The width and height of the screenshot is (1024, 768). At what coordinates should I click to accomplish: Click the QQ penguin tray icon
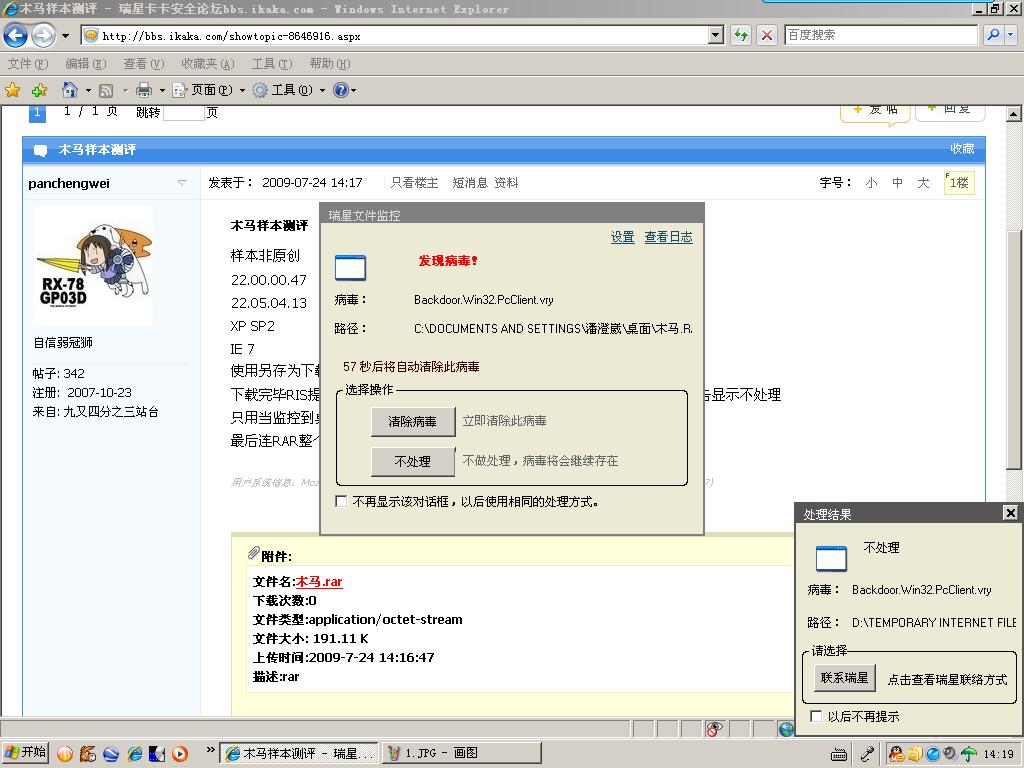pos(896,754)
